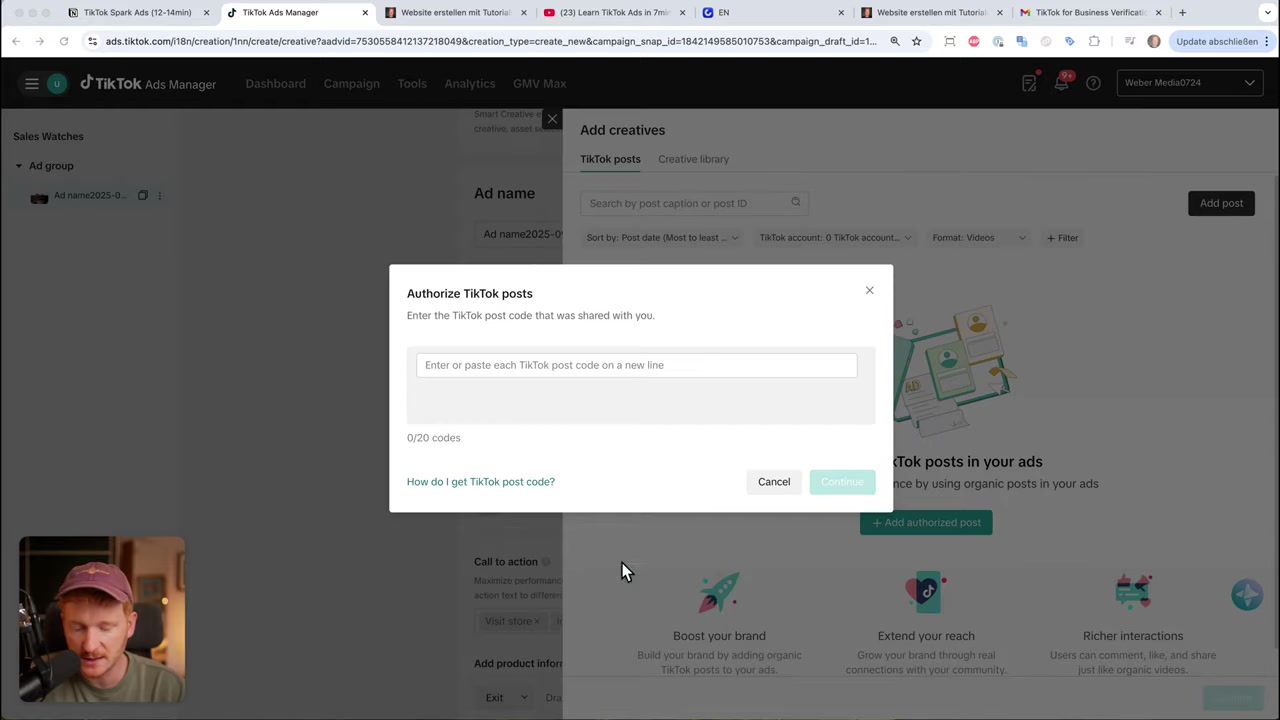Open the Campaign menu item
Image resolution: width=1280 pixels, height=720 pixels.
tap(351, 83)
